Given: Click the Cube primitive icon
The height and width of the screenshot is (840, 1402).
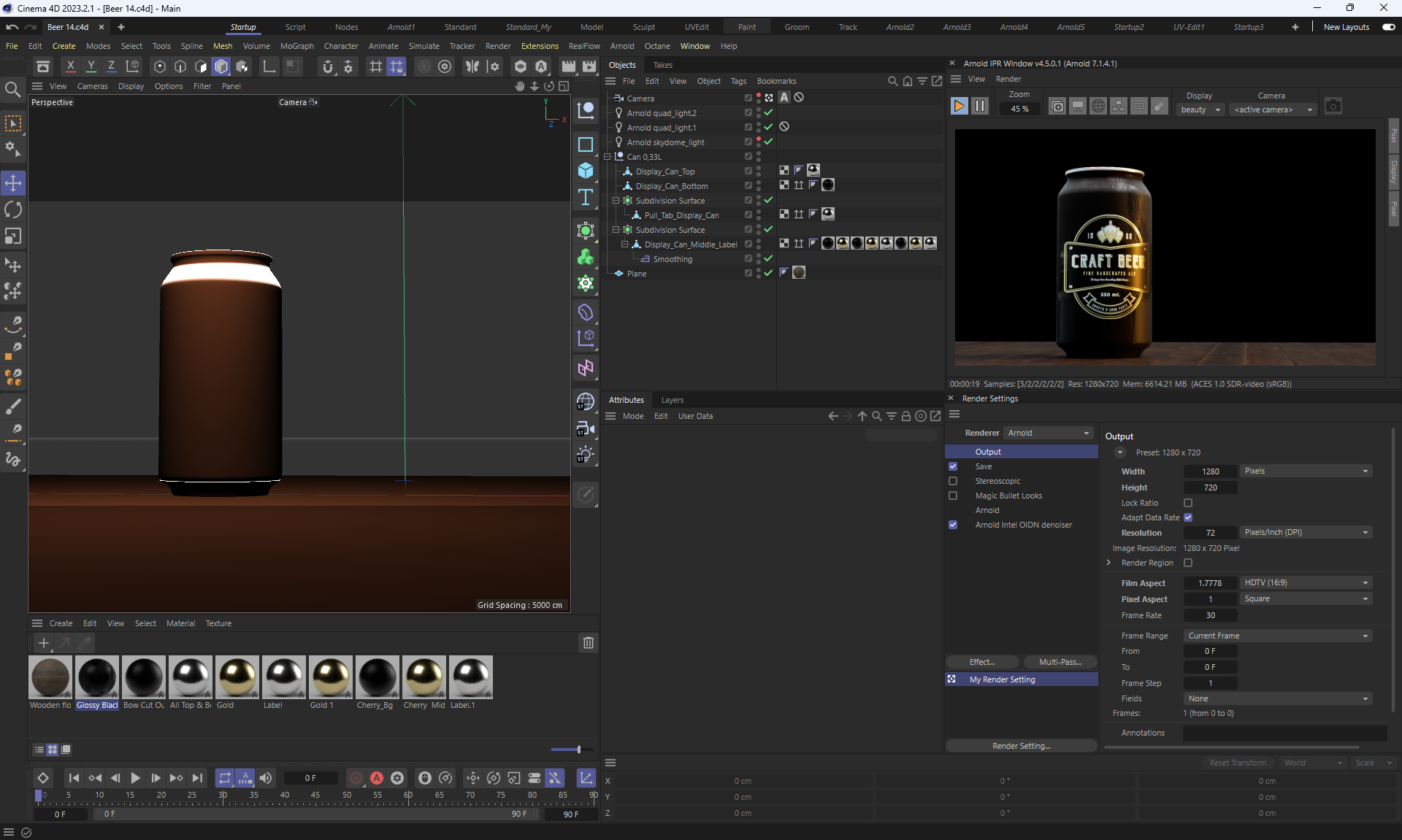Looking at the screenshot, I should click(x=586, y=171).
